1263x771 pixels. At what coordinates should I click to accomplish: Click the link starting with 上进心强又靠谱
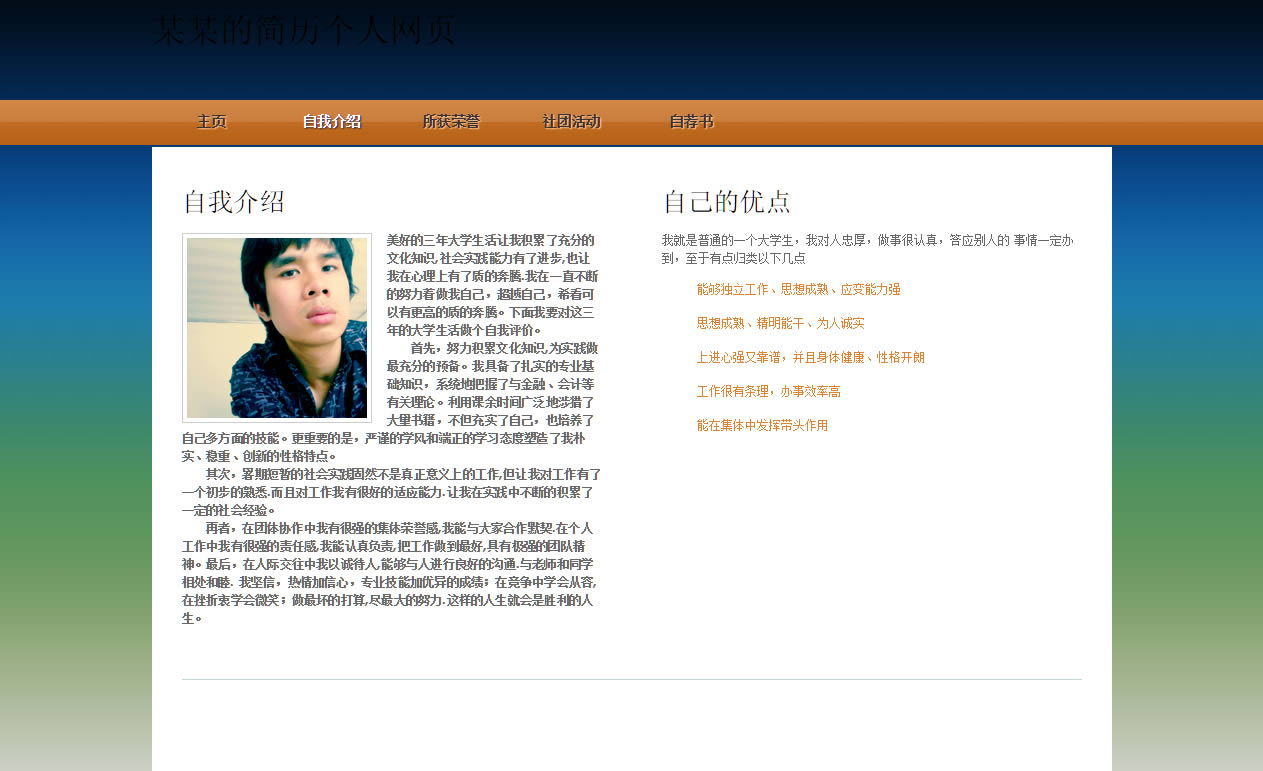click(x=810, y=358)
